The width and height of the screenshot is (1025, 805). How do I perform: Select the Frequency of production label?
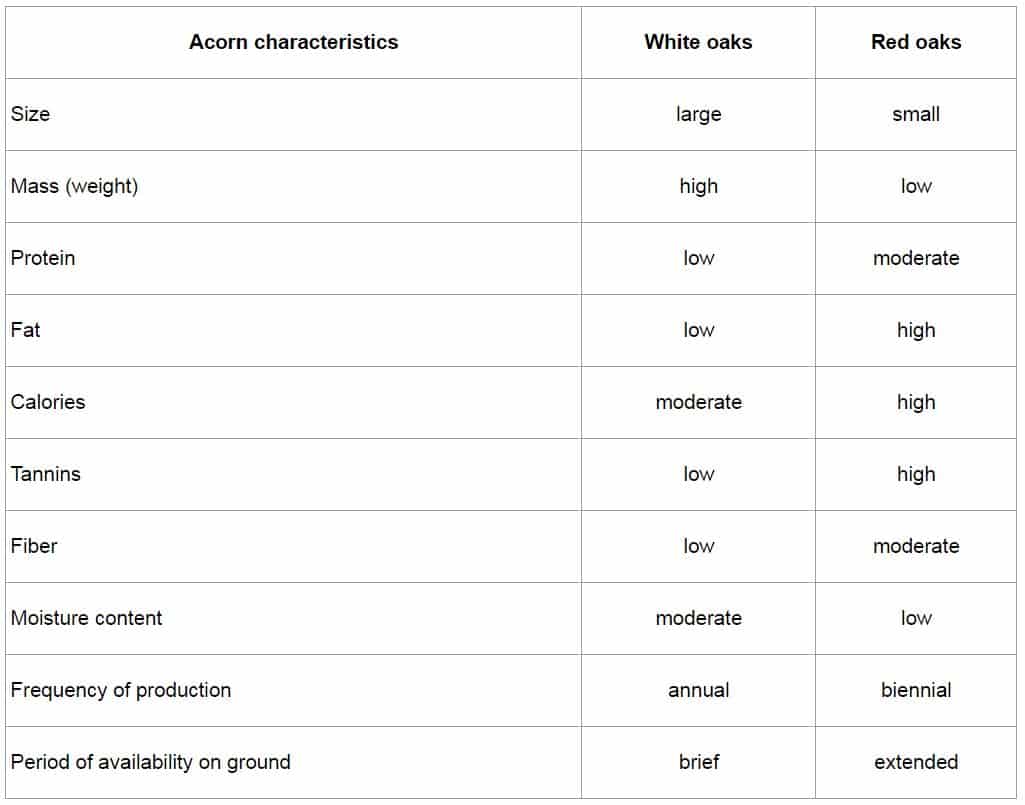[121, 690]
